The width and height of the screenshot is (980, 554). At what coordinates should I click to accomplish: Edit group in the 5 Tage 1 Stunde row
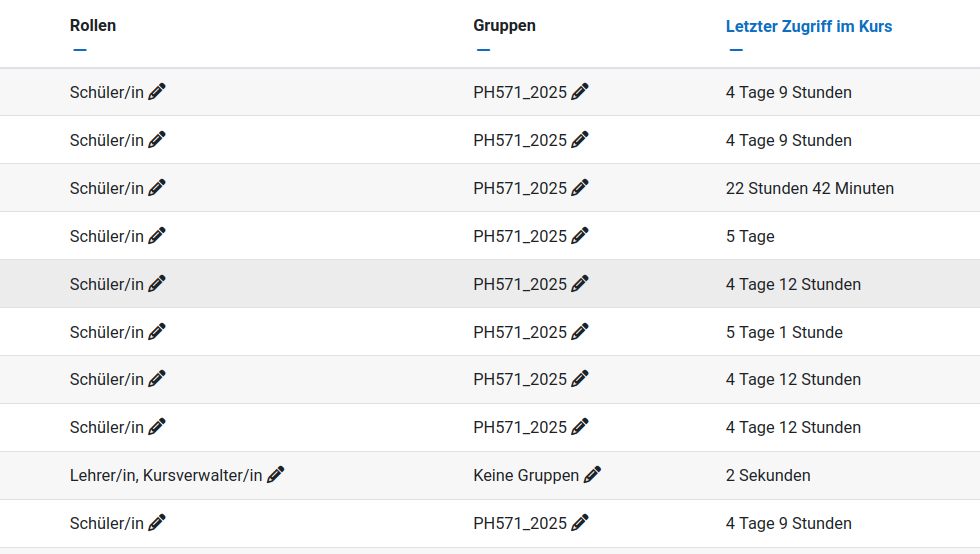[580, 331]
